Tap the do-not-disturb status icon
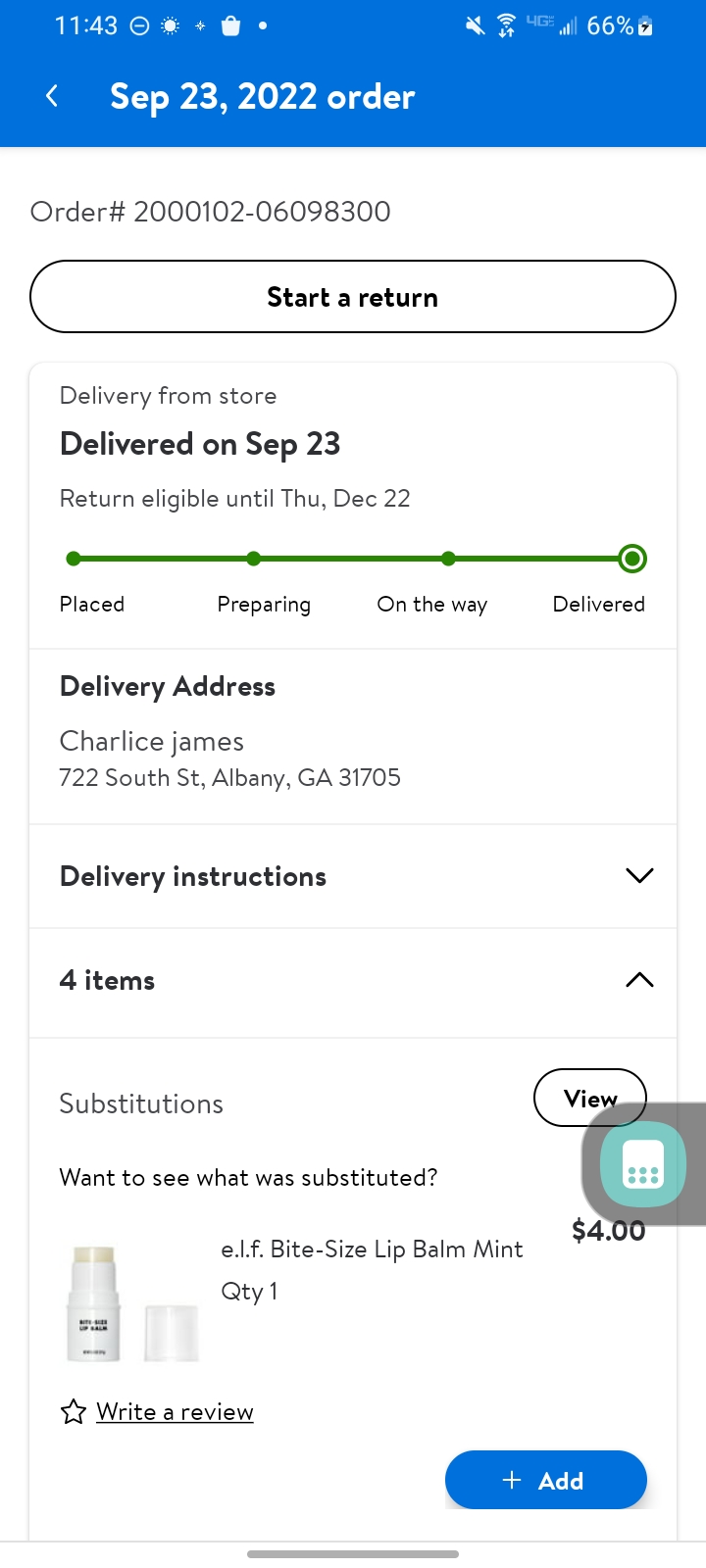Viewport: 706px width, 1568px height. [140, 26]
